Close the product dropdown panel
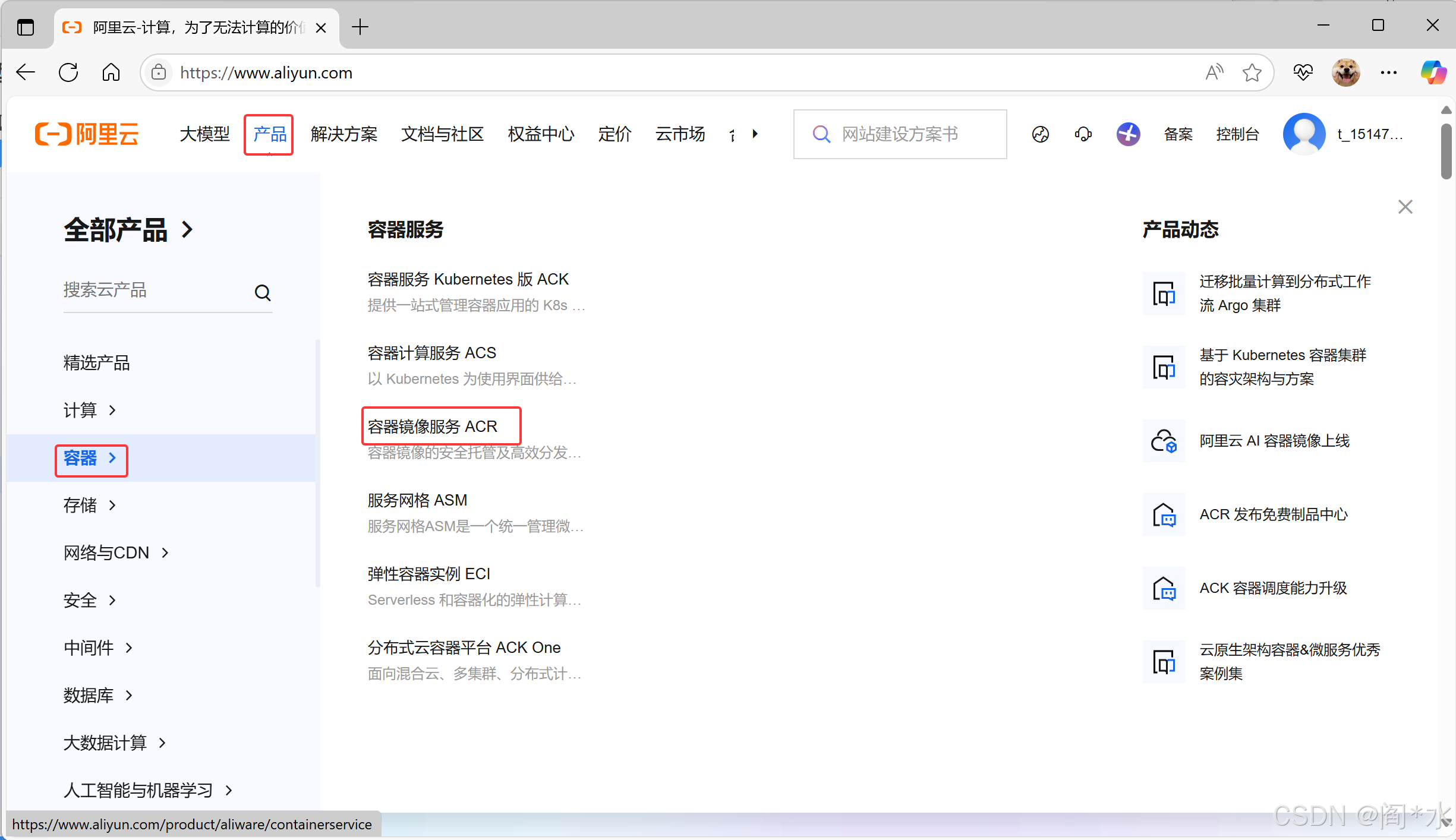Viewport: 1456px width, 840px height. (1405, 207)
